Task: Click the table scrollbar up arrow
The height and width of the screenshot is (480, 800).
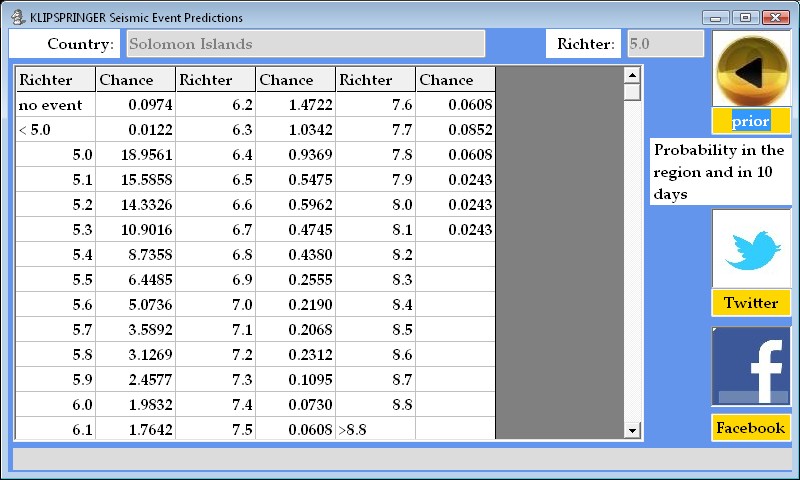Action: (x=631, y=75)
